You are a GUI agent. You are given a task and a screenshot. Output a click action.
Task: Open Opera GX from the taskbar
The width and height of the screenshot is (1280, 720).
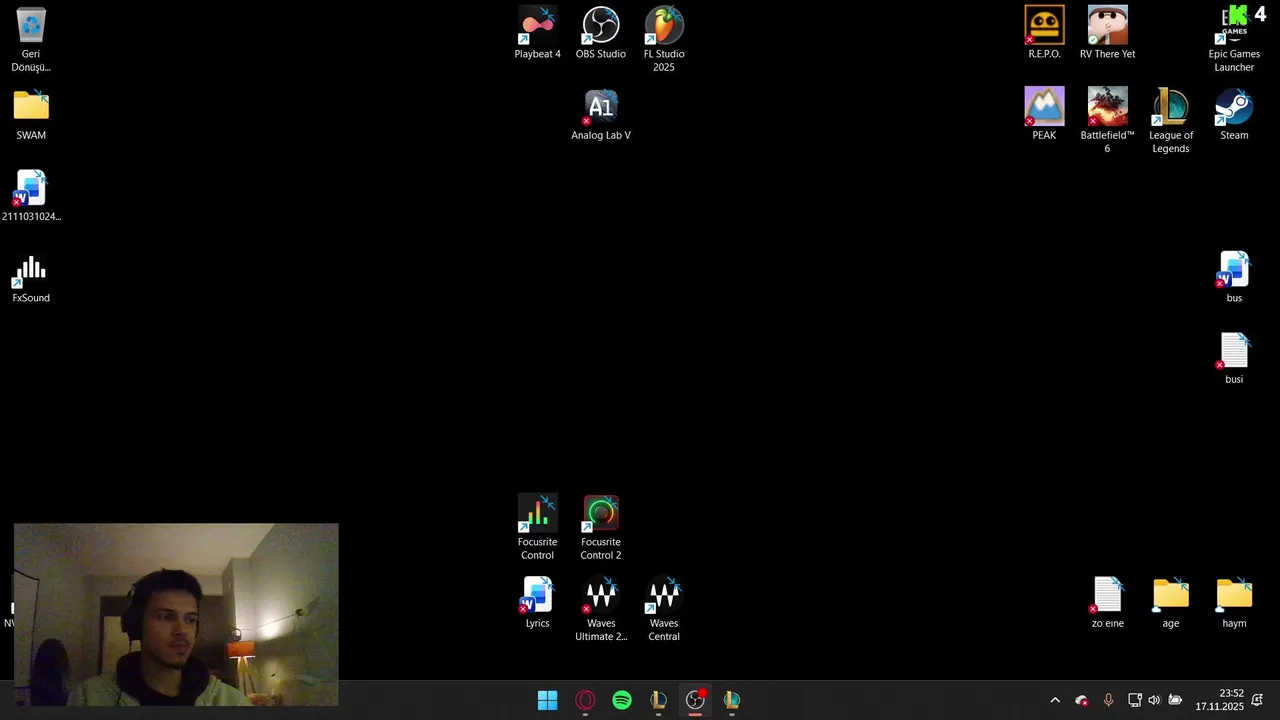pyautogui.click(x=585, y=700)
